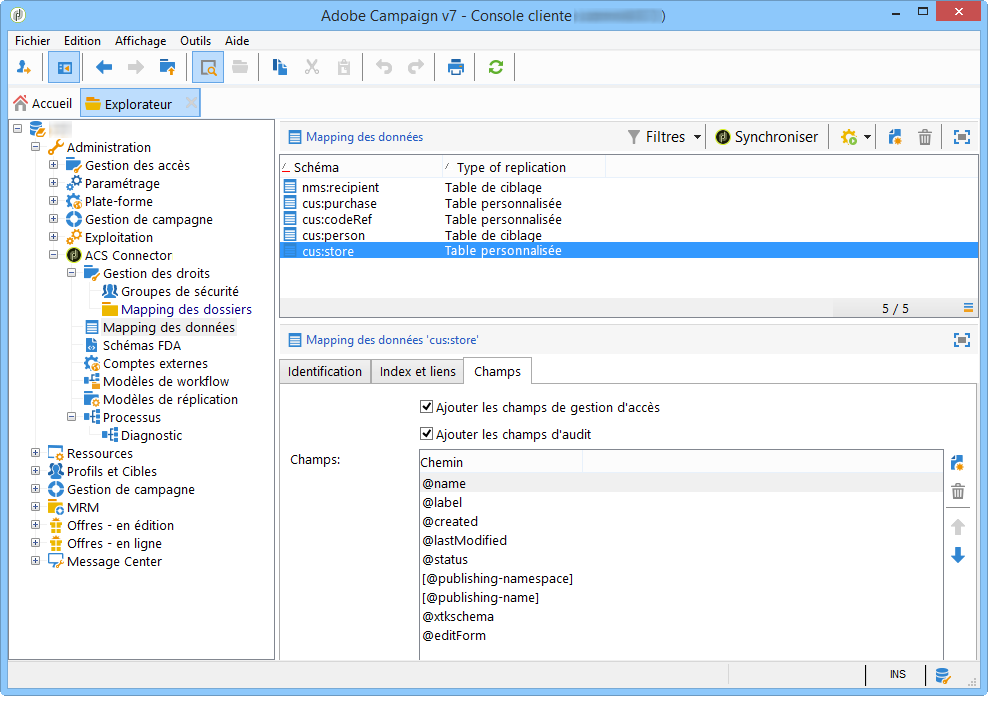The image size is (1003, 707).
Task: Open the Aide menu
Action: coord(237,41)
